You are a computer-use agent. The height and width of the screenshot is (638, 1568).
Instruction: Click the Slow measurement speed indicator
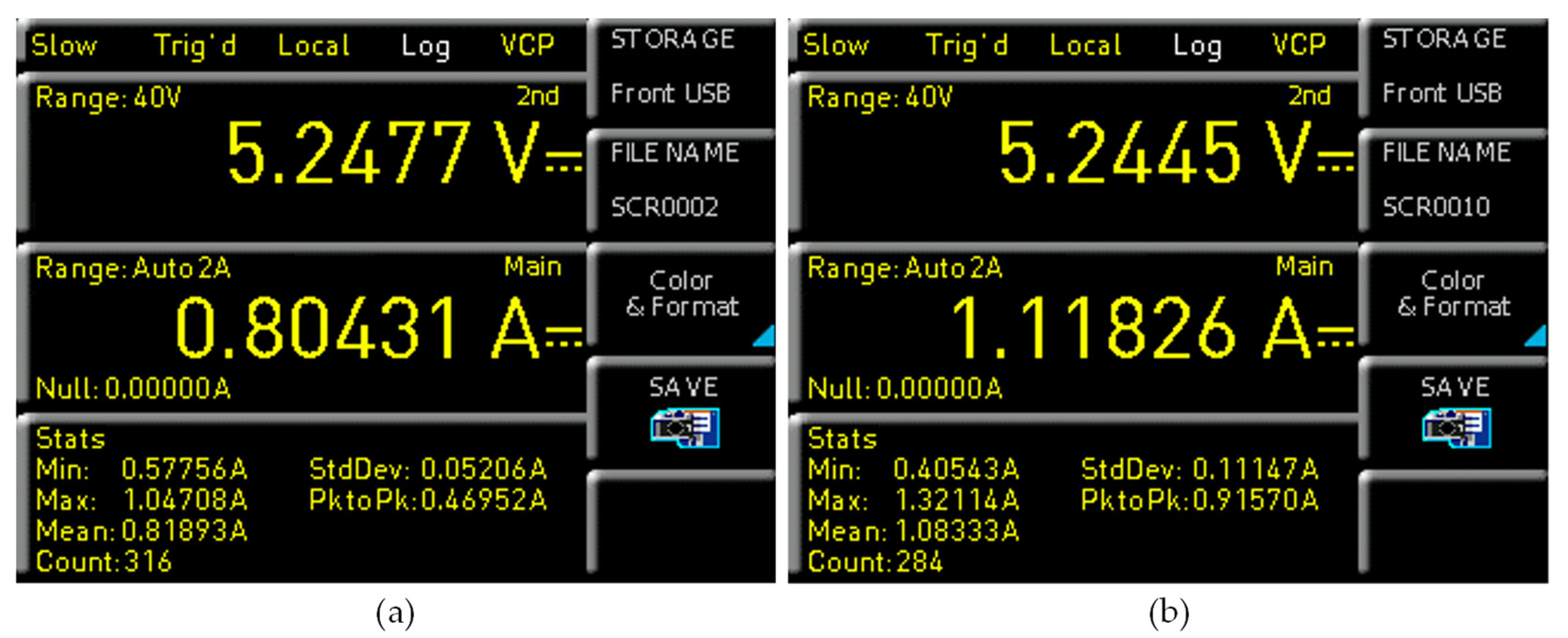point(64,44)
